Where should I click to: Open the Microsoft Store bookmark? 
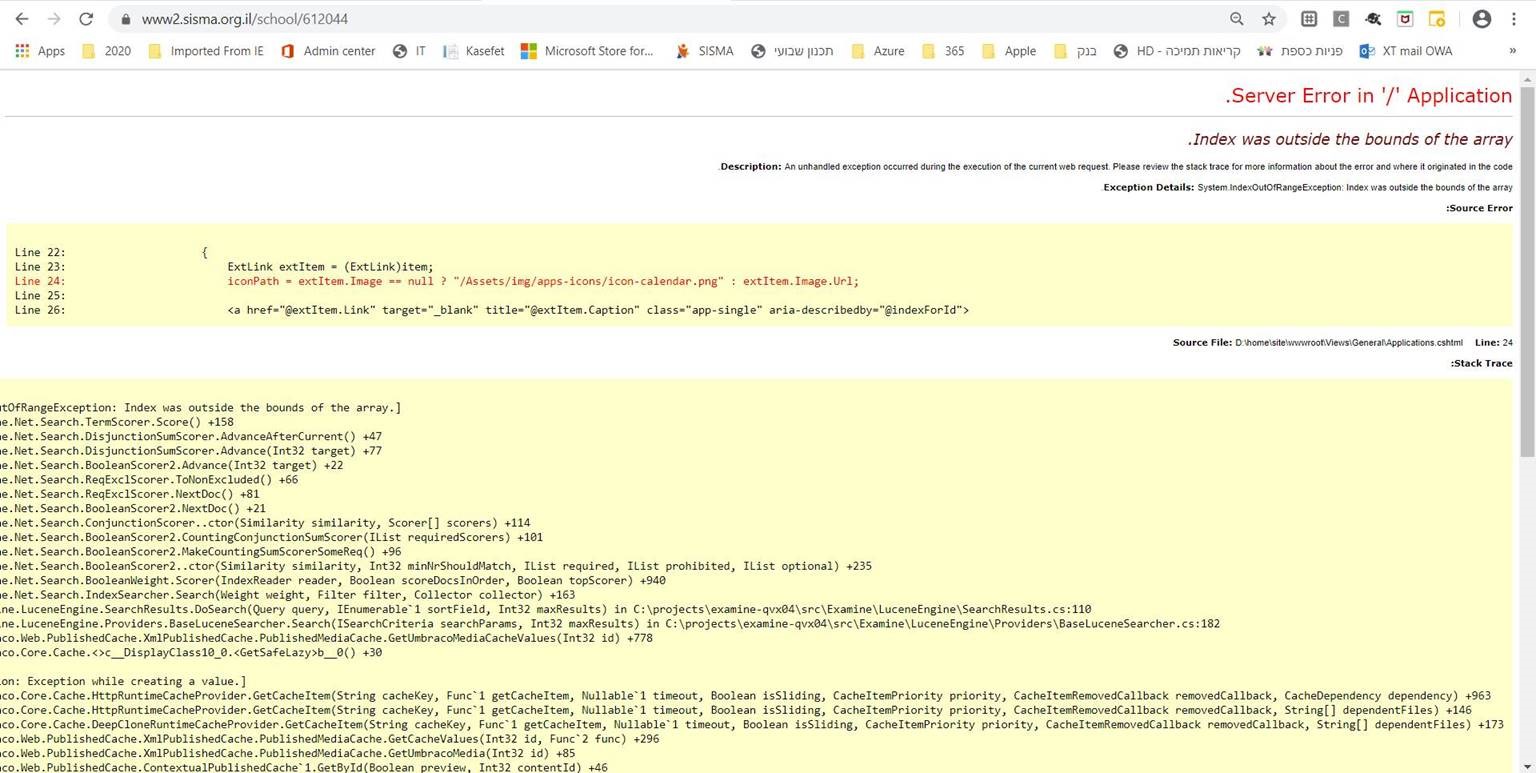(587, 51)
